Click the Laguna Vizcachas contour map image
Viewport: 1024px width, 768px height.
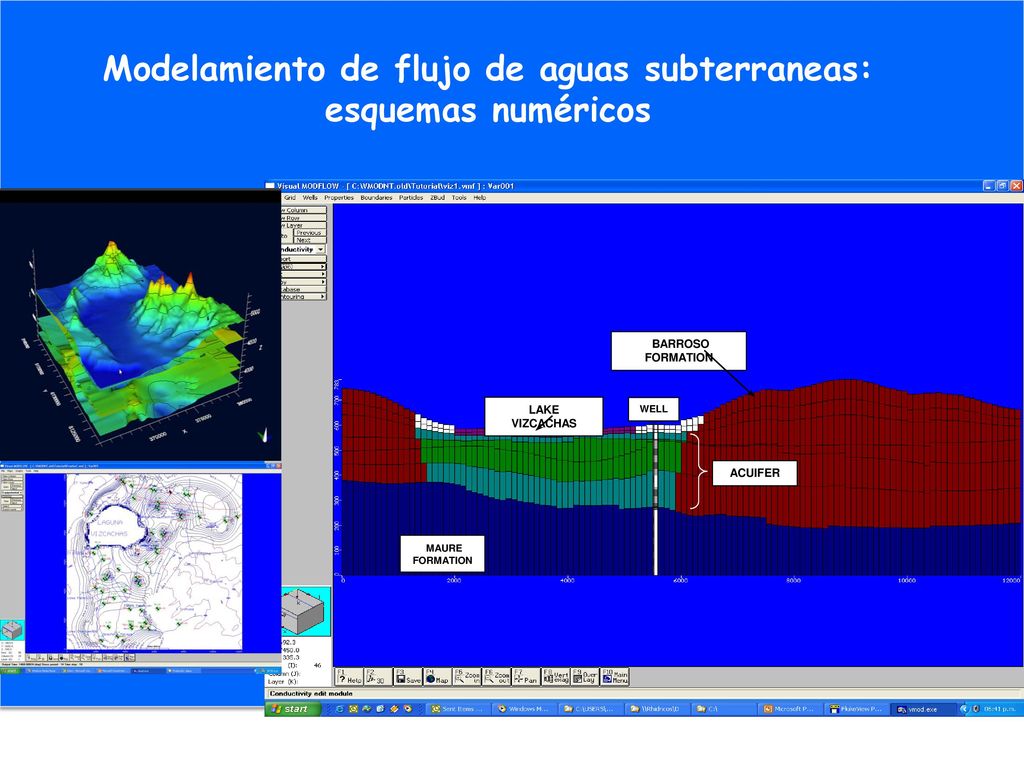[154, 562]
